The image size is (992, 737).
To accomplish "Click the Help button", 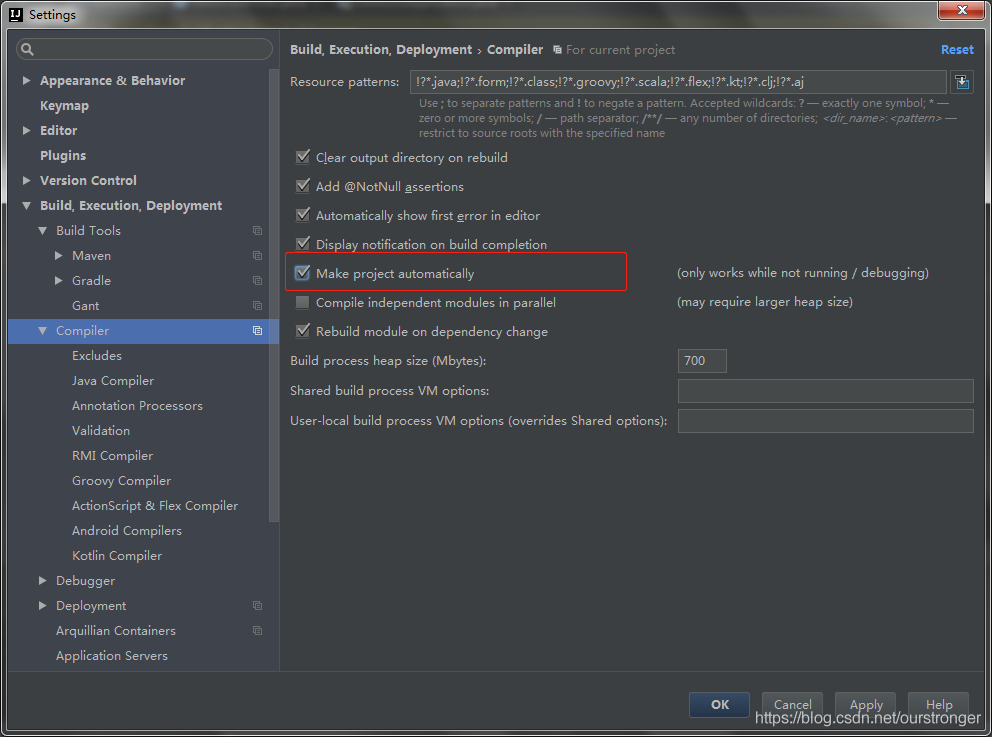I will click(x=939, y=704).
